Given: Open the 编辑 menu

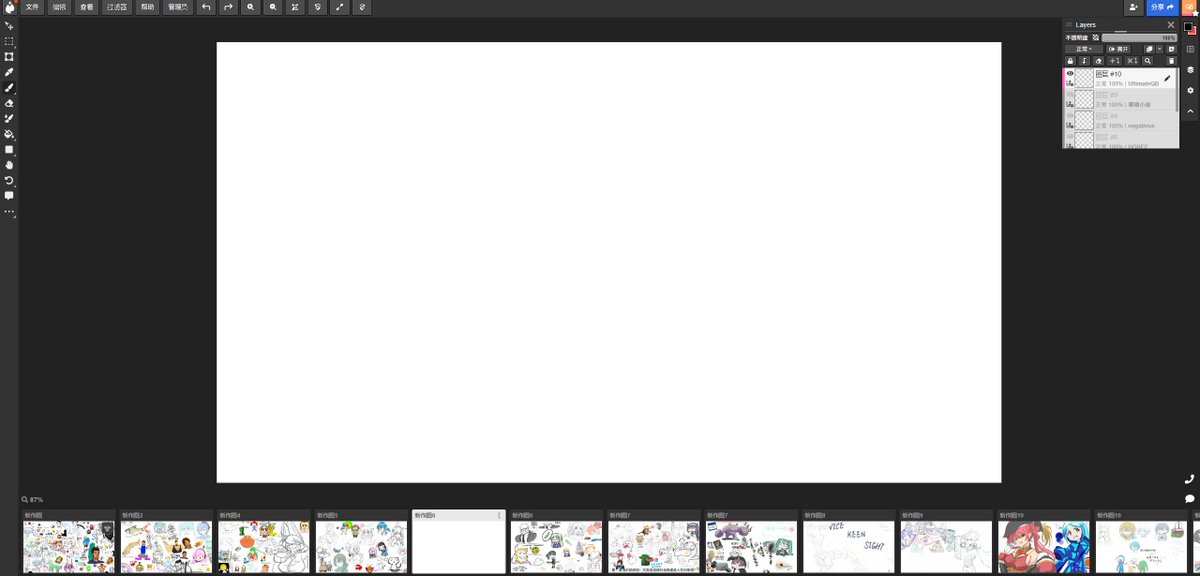Looking at the screenshot, I should point(60,7).
